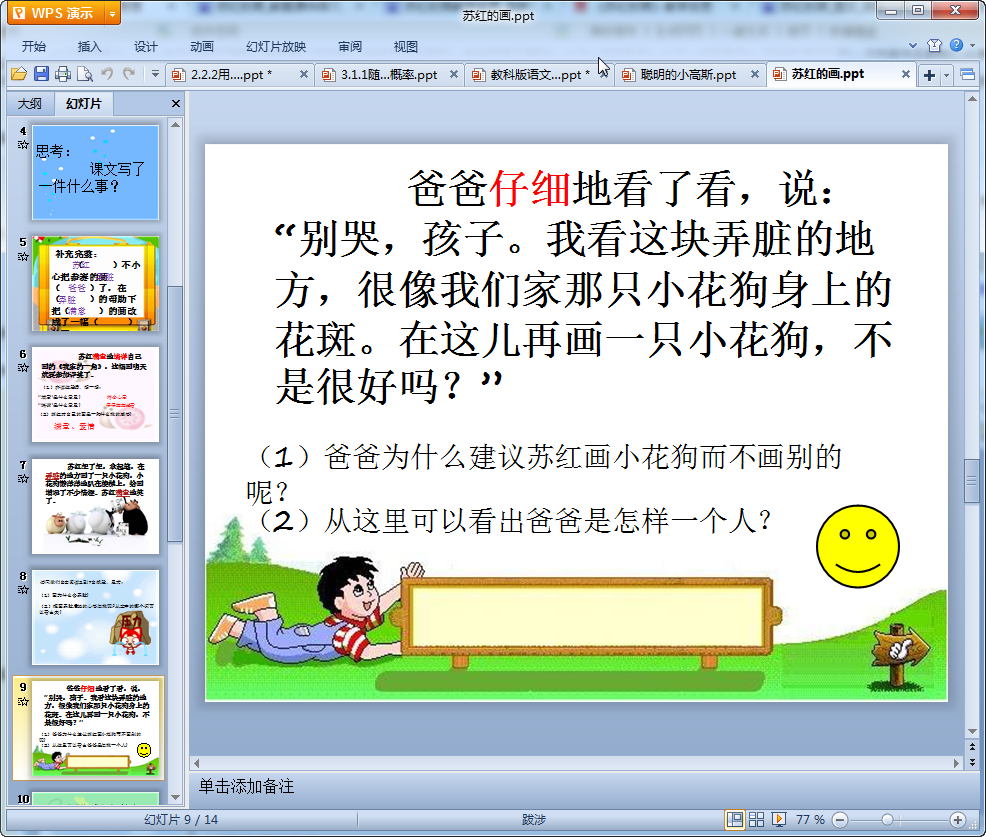Open the 视图 ribbon tab
Image resolution: width=986 pixels, height=837 pixels.
point(406,47)
